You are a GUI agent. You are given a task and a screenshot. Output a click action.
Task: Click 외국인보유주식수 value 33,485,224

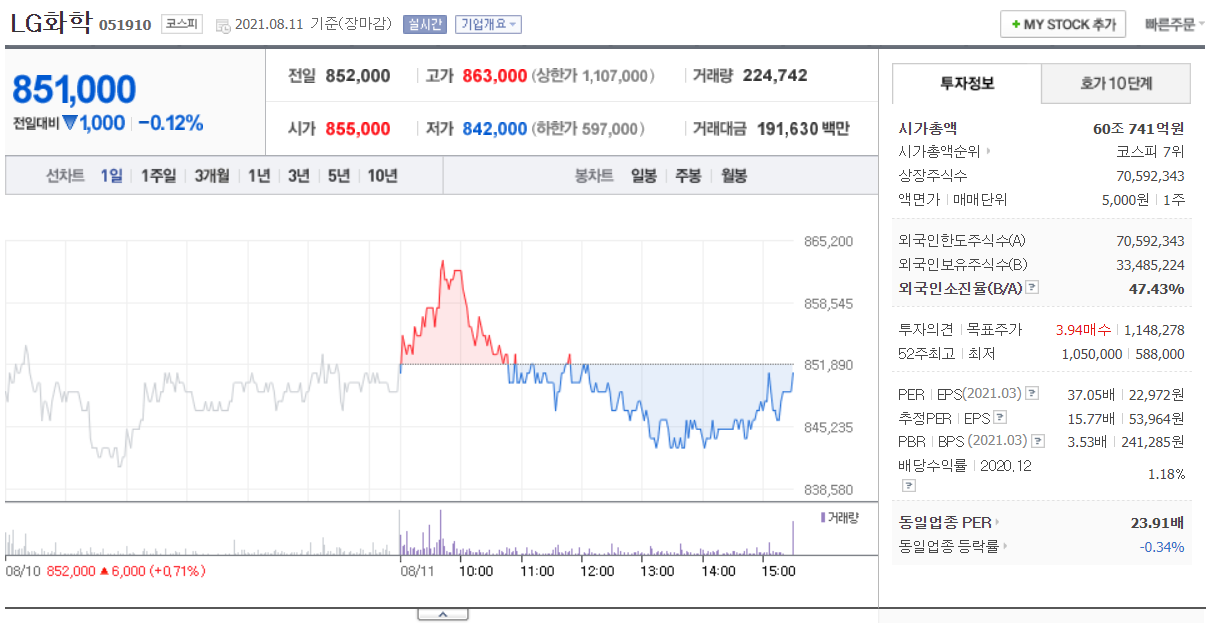(x=1150, y=265)
